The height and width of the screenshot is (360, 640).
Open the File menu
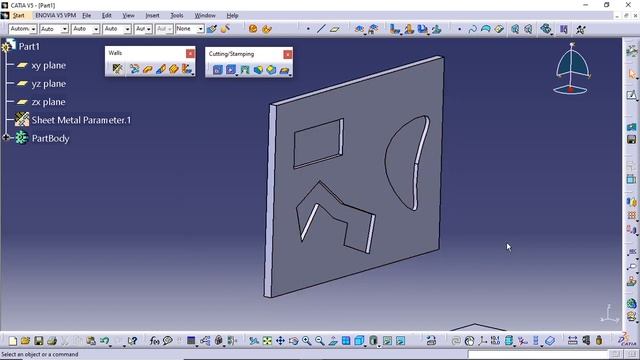pos(87,16)
